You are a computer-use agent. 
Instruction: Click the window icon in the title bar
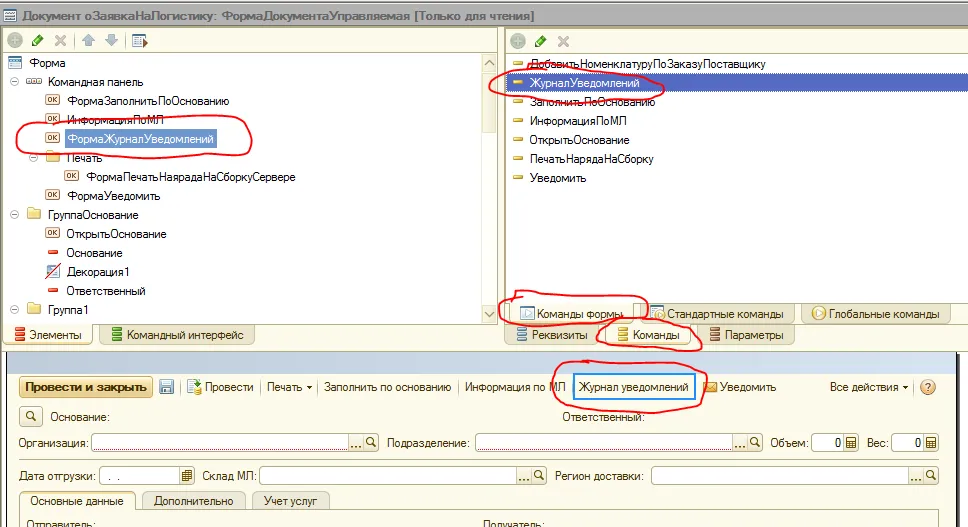10,15
